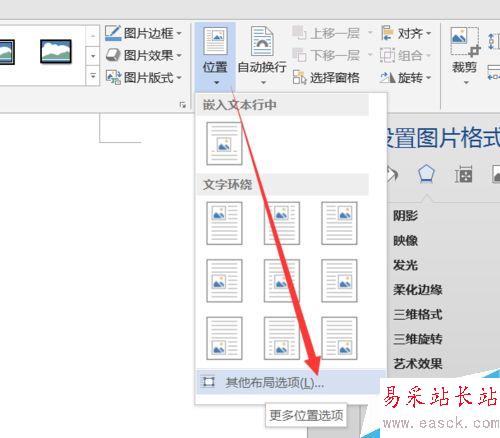
Task: Open the dropdown arrow under 裁剪
Action: pyautogui.click(x=466, y=82)
